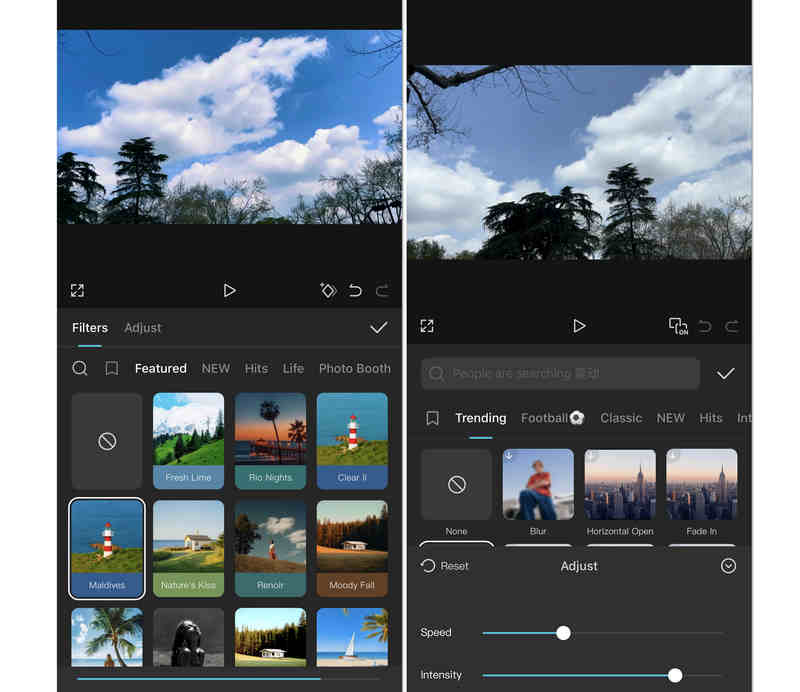Select Featured filter category
800x692 pixels.
pyautogui.click(x=161, y=368)
